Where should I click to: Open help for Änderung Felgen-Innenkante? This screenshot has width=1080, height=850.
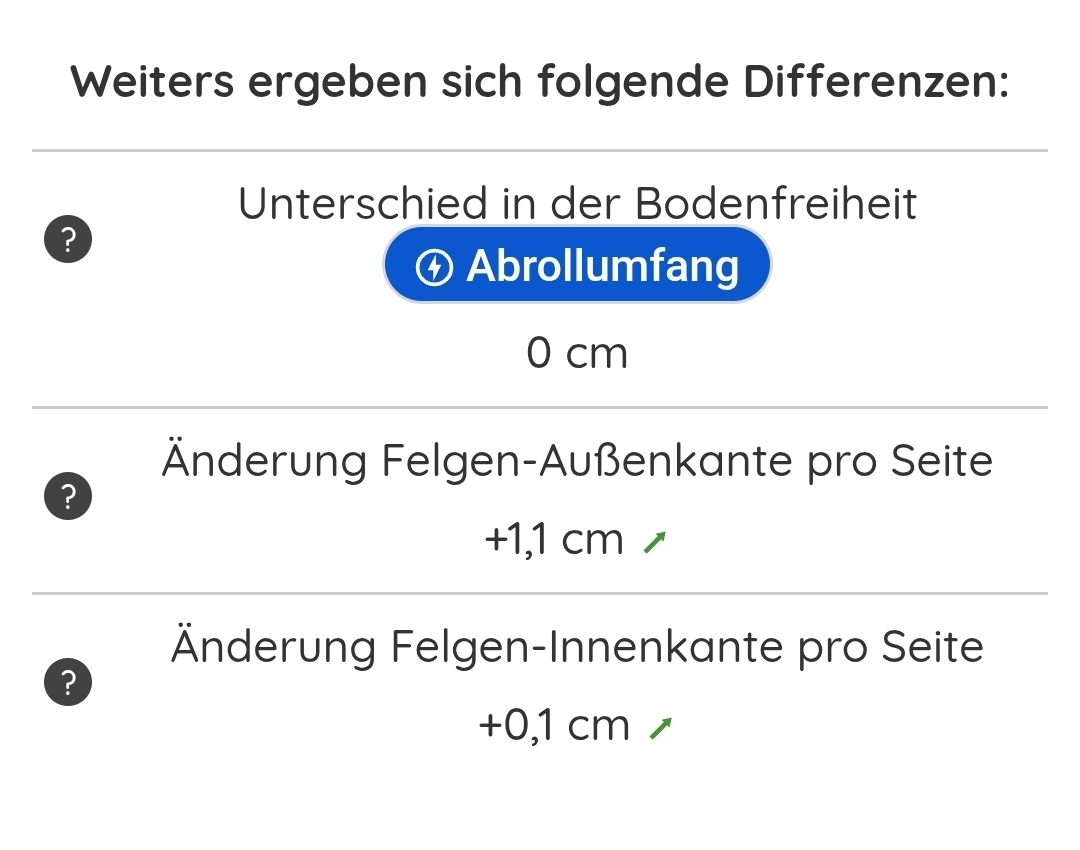click(x=68, y=682)
